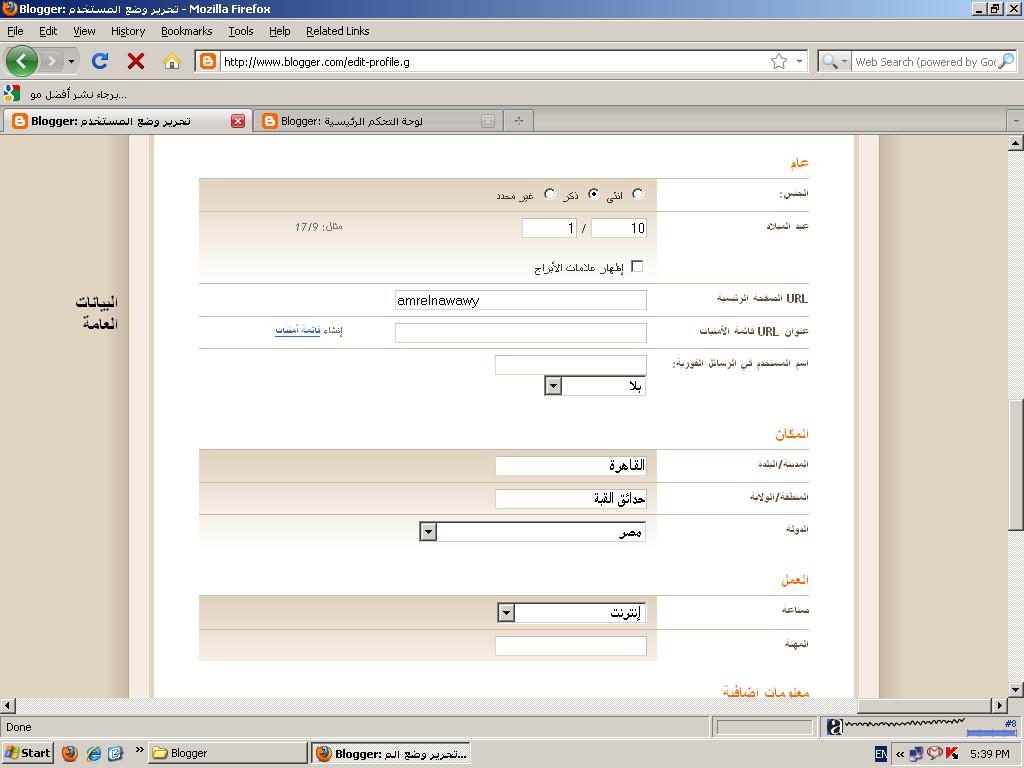Click the EN language indicator in the system tray
This screenshot has height=768, width=1024.
pos(881,754)
